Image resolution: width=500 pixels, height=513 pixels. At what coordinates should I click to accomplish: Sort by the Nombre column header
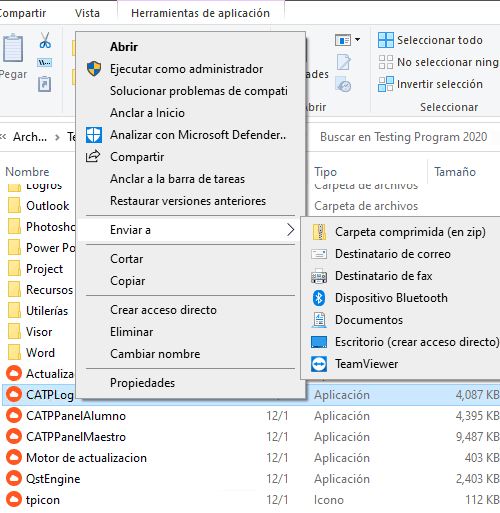pyautogui.click(x=27, y=172)
